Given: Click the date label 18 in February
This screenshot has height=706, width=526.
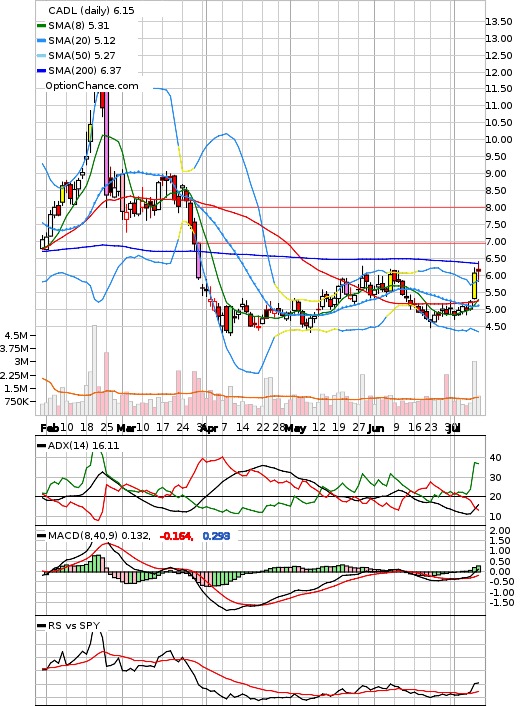Looking at the screenshot, I should point(87,427).
